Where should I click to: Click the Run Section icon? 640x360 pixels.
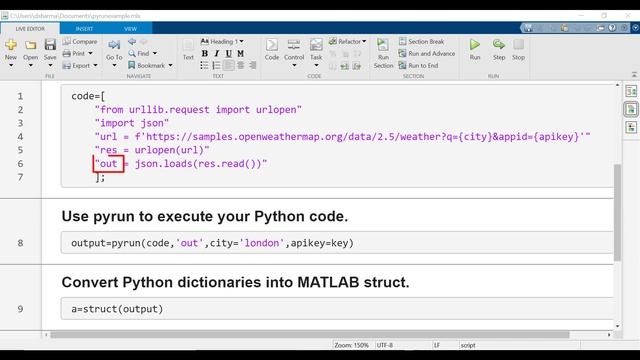coord(383,45)
